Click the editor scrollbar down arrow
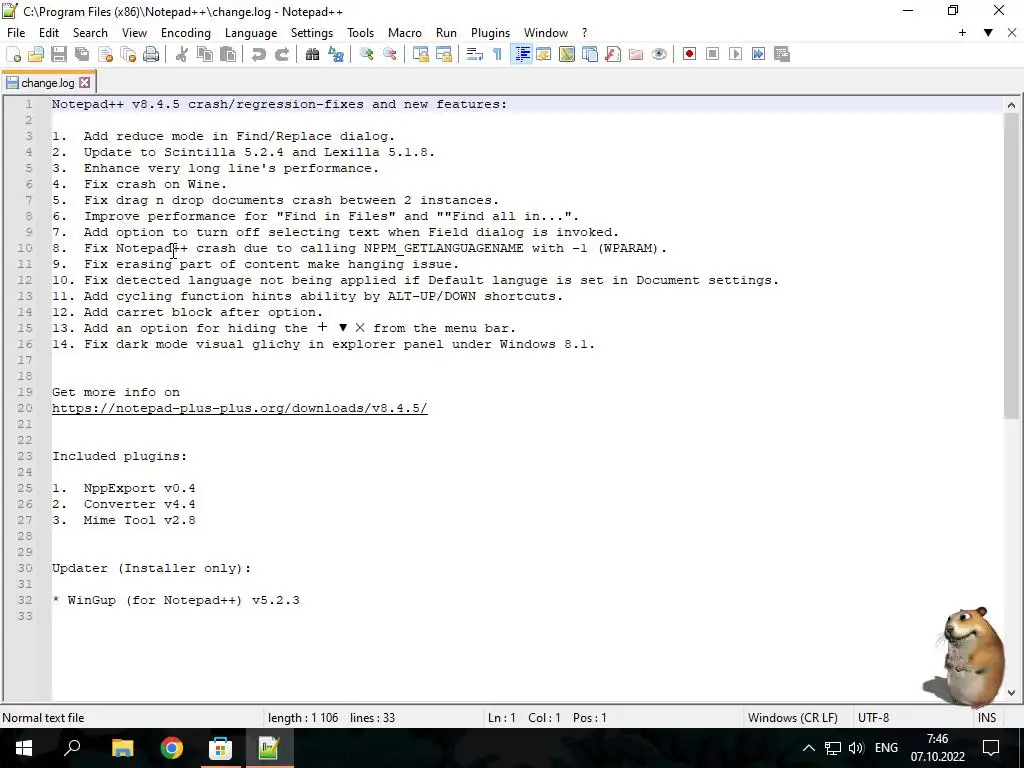 (x=1011, y=693)
